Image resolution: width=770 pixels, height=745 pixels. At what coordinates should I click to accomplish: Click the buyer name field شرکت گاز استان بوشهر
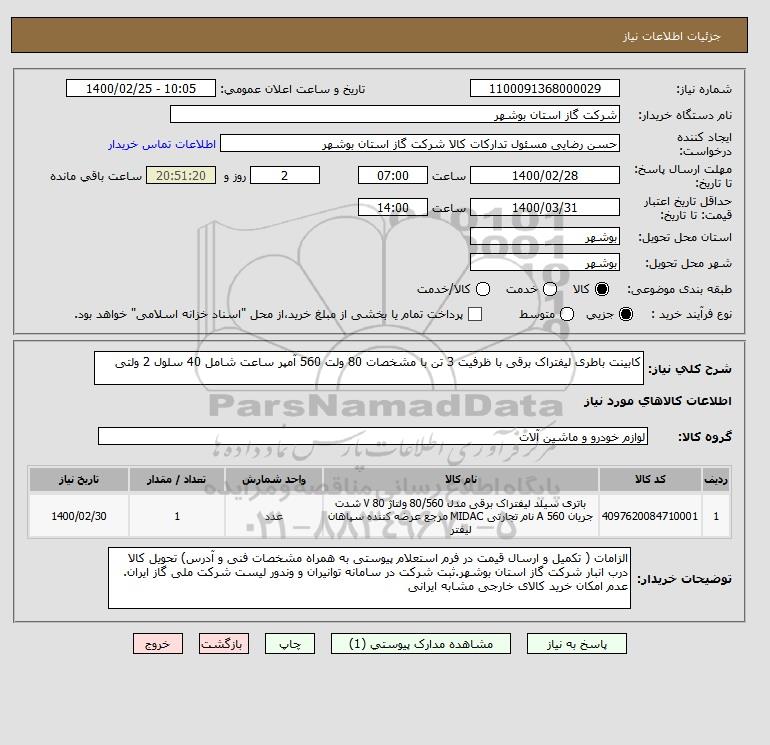pyautogui.click(x=395, y=114)
